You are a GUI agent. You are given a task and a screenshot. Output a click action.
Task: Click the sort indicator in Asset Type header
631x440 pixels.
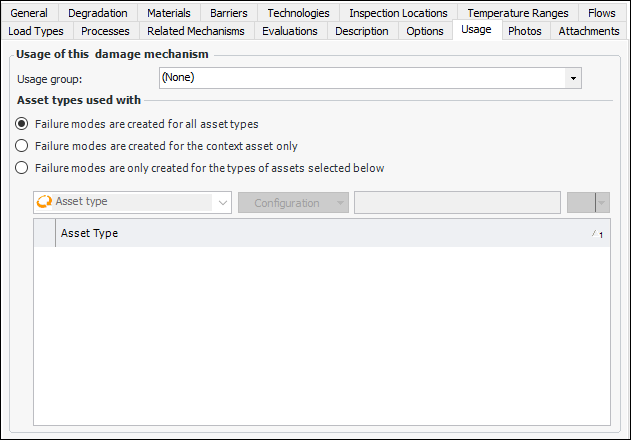599,234
